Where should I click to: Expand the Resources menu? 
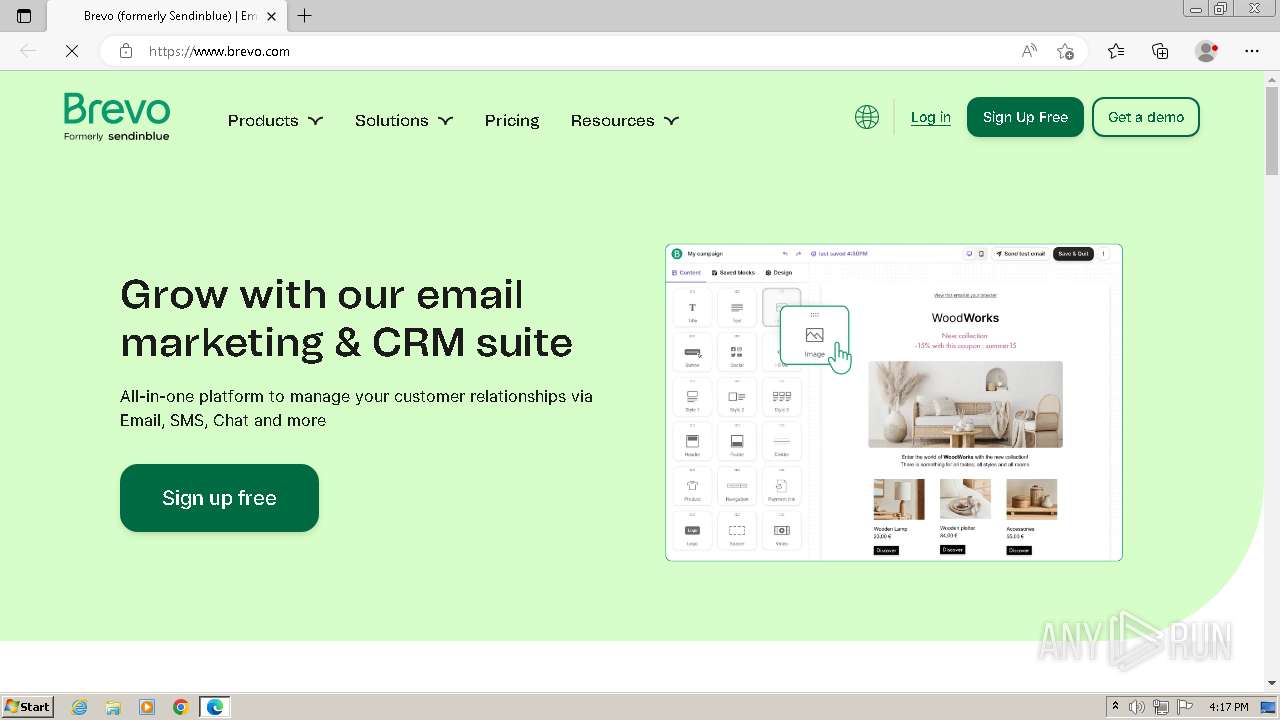(x=625, y=120)
